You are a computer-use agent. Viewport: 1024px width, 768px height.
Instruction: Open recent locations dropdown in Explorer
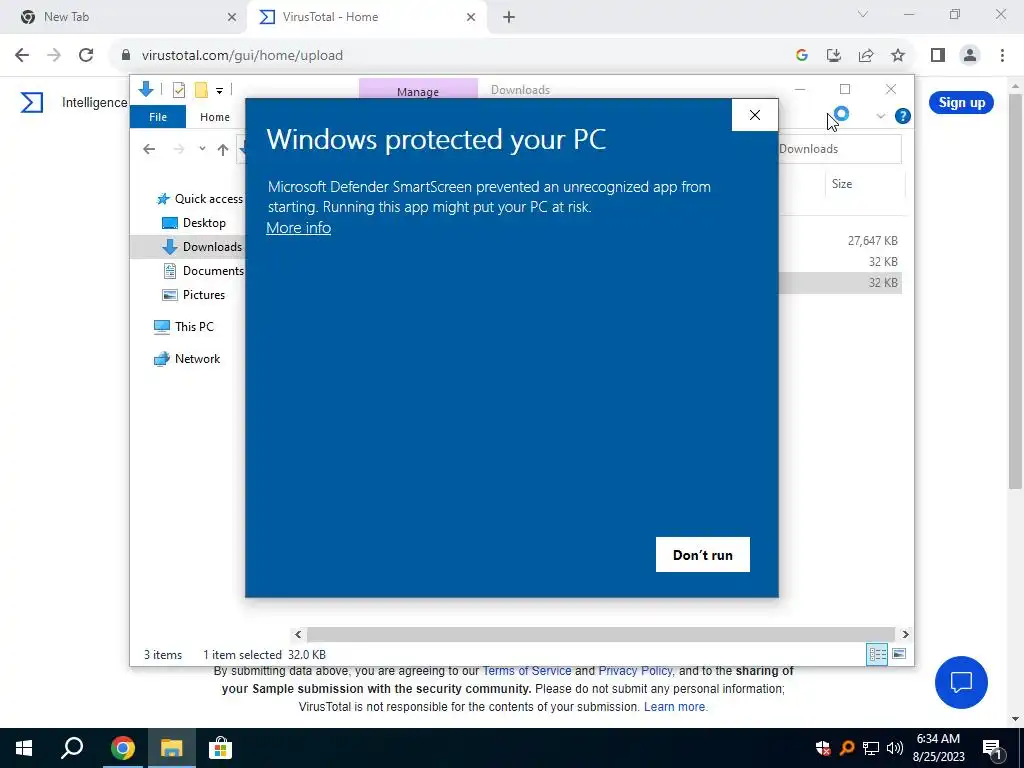[x=202, y=149]
